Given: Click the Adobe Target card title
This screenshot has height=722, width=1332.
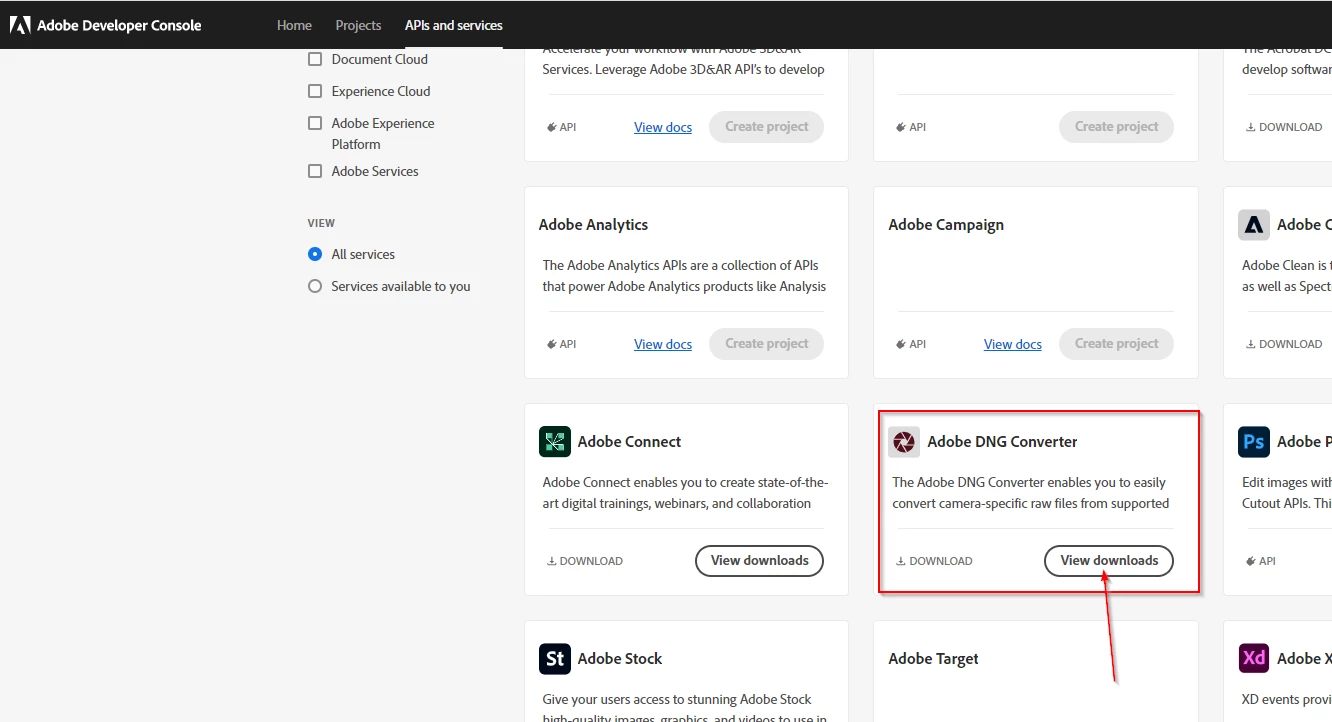Looking at the screenshot, I should pos(933,659).
